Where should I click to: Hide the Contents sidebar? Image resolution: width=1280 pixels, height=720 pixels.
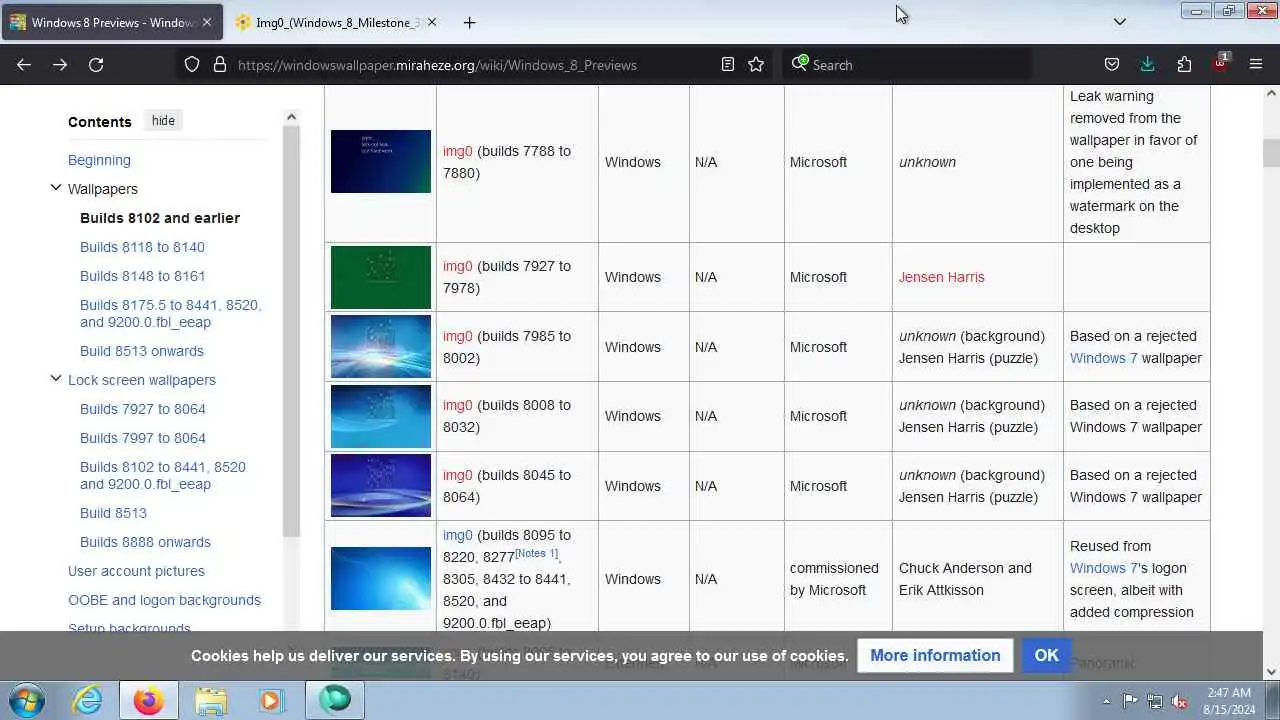(x=163, y=121)
